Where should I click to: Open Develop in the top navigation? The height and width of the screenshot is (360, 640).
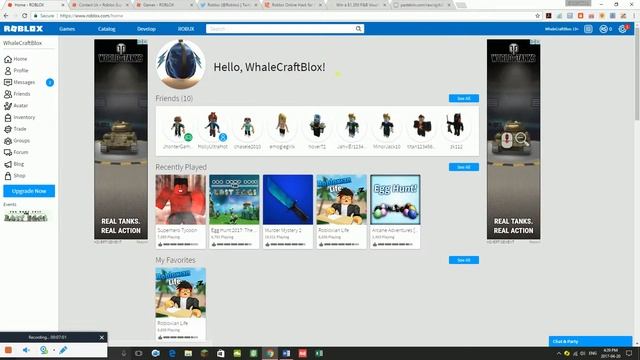pyautogui.click(x=146, y=29)
